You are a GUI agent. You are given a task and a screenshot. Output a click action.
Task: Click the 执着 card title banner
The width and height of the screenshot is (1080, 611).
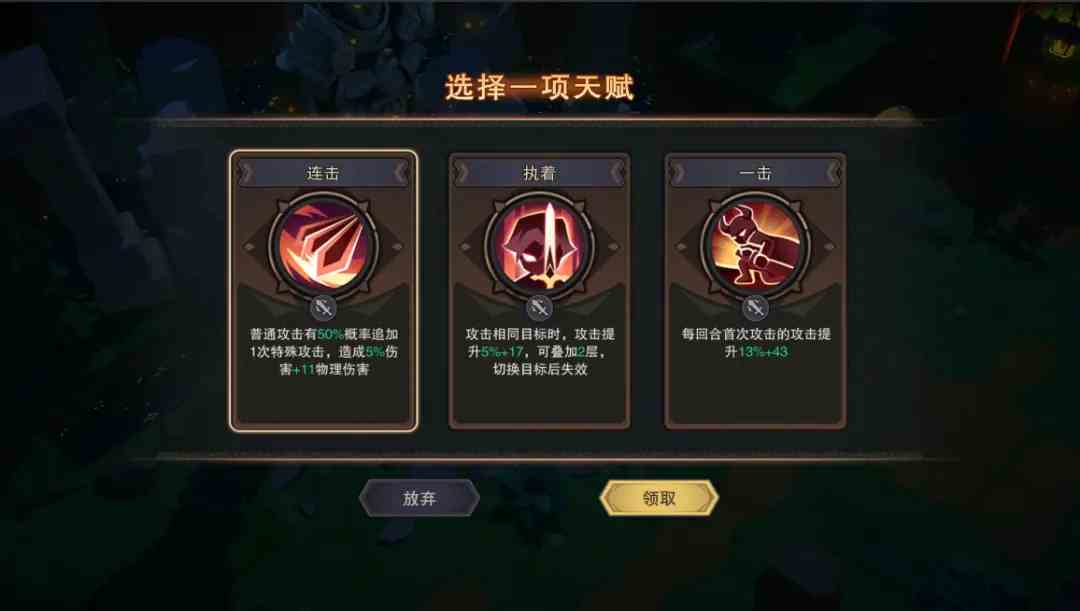(x=539, y=173)
